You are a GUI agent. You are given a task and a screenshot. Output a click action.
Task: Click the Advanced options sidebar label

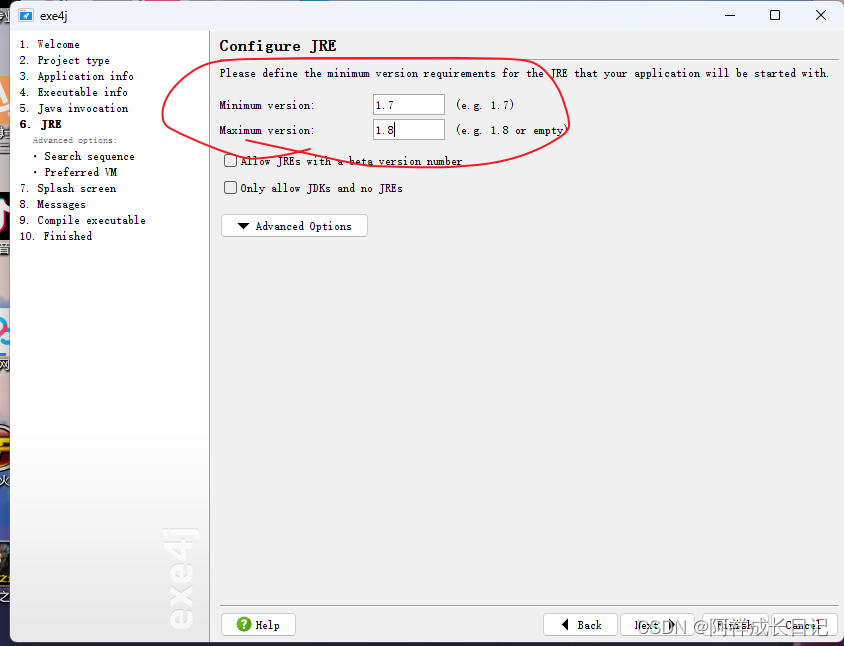(75, 140)
